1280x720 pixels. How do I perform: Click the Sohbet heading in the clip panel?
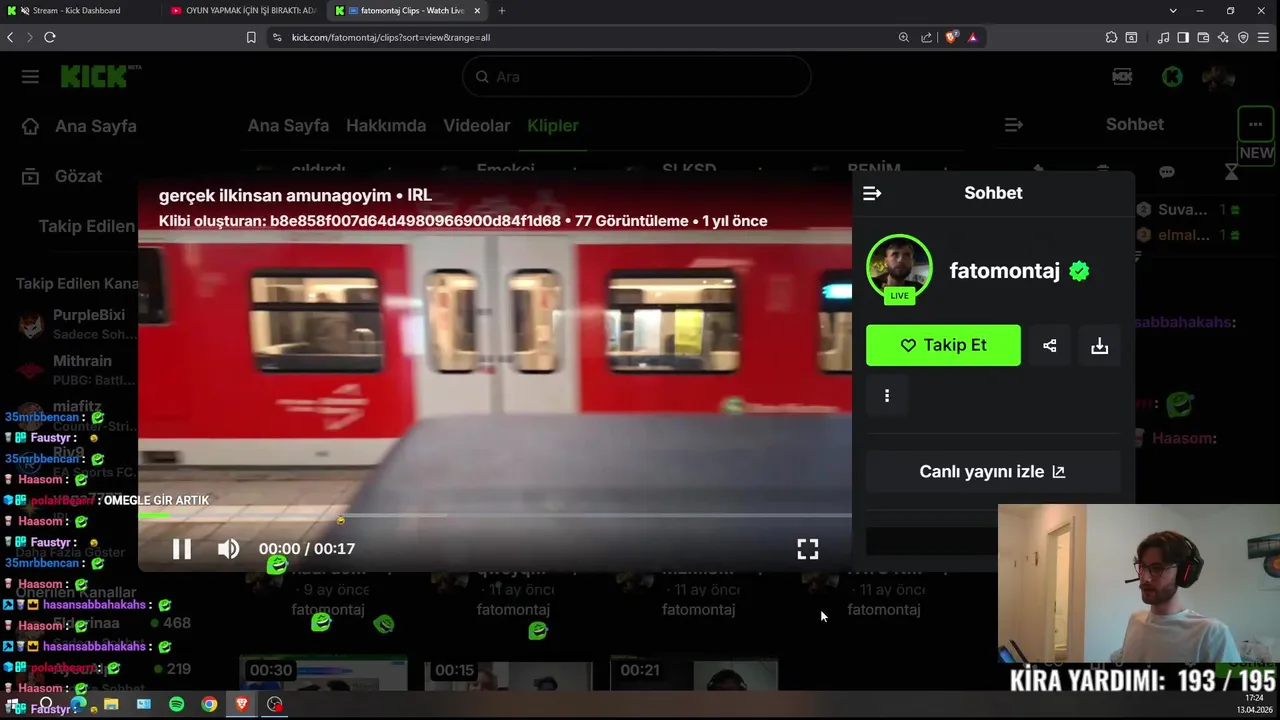(x=993, y=193)
